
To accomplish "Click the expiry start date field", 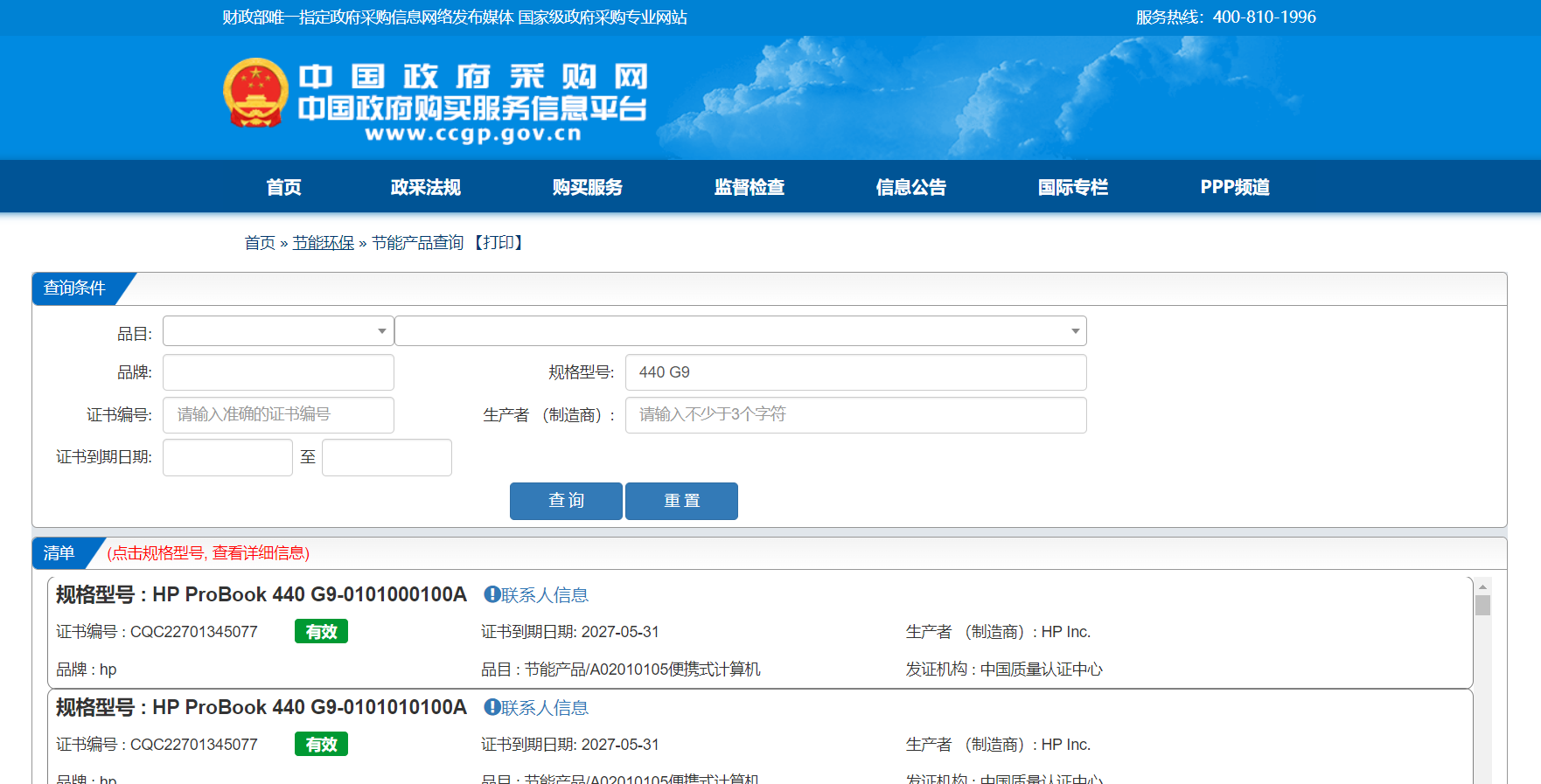I will (x=227, y=457).
